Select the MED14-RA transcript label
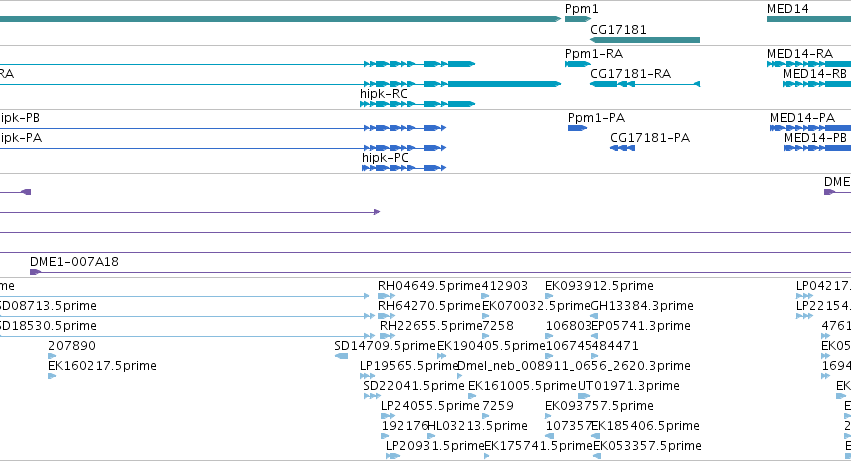Screen dimensions: 851x461 coord(799,54)
